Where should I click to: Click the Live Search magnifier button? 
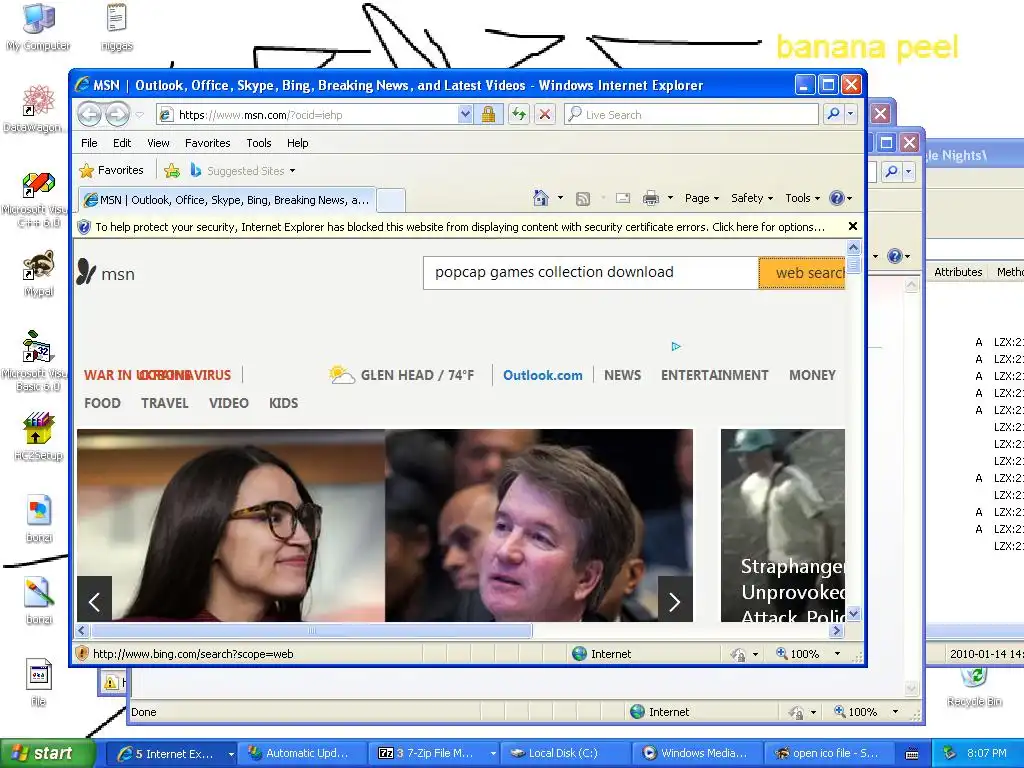[x=833, y=114]
